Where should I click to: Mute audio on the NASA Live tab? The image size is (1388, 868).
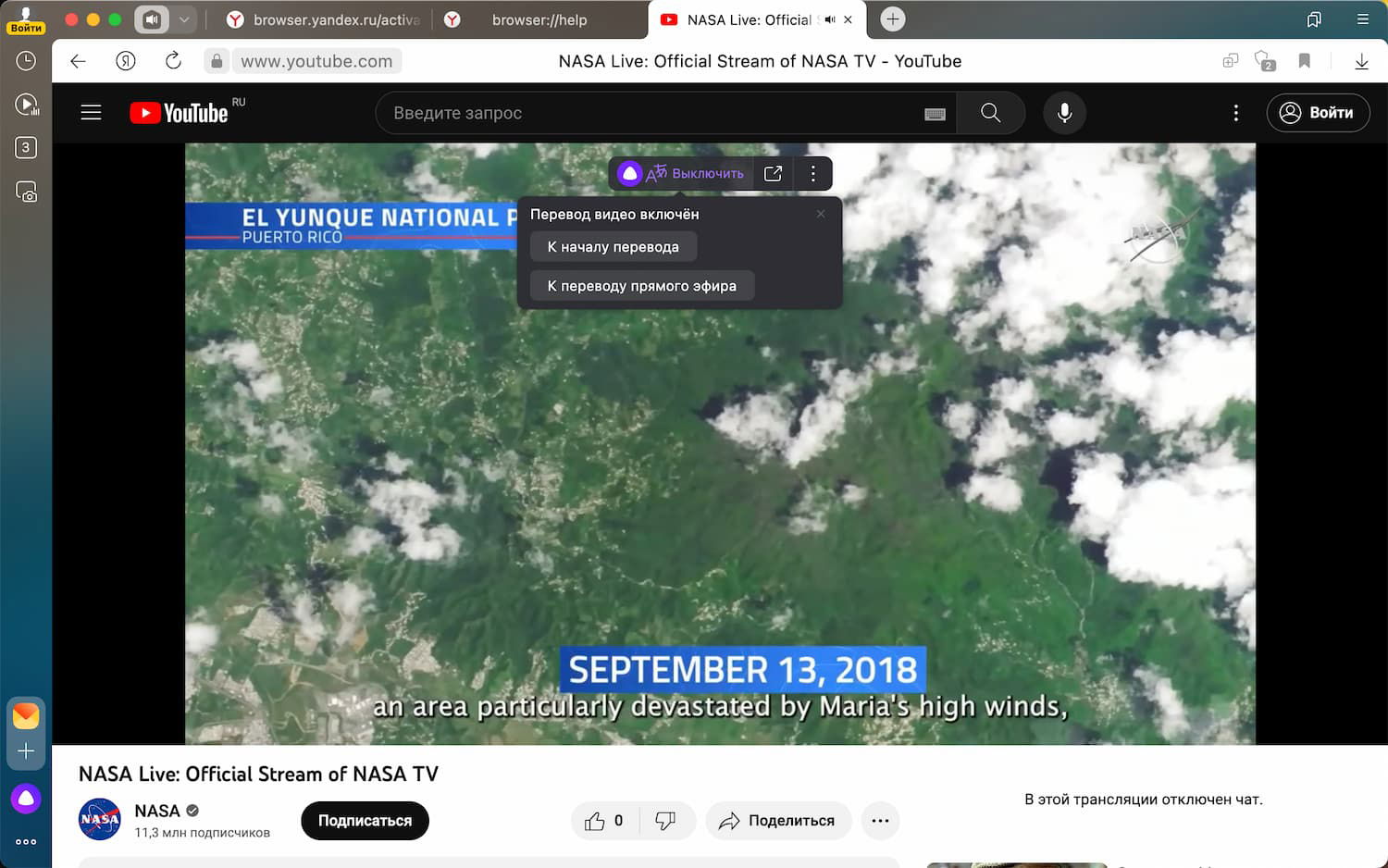coord(830,19)
